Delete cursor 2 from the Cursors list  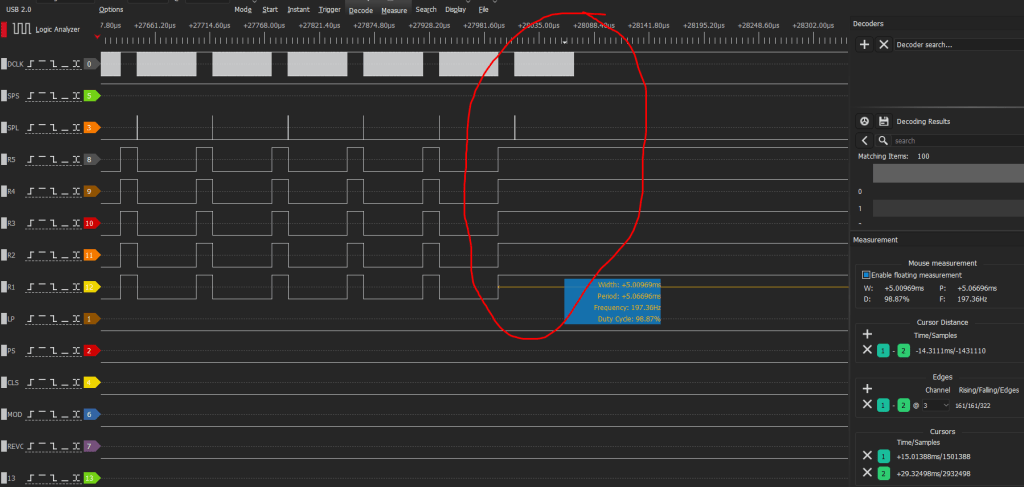coord(866,473)
